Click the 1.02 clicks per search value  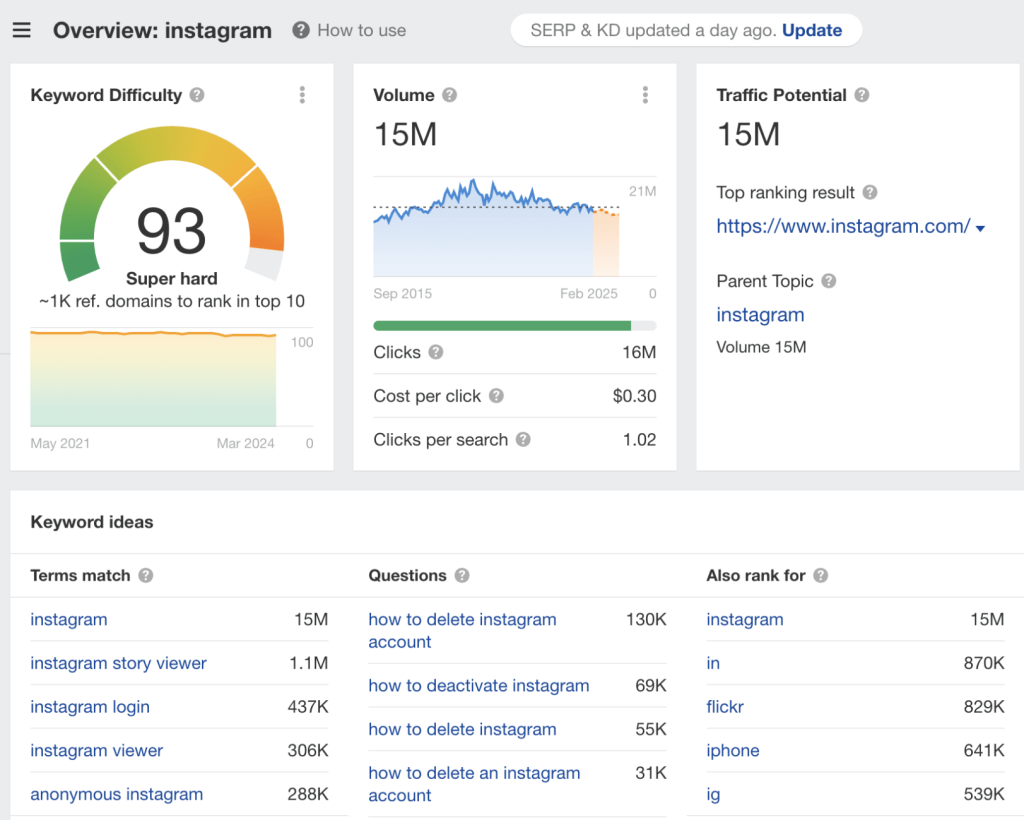pyautogui.click(x=640, y=439)
